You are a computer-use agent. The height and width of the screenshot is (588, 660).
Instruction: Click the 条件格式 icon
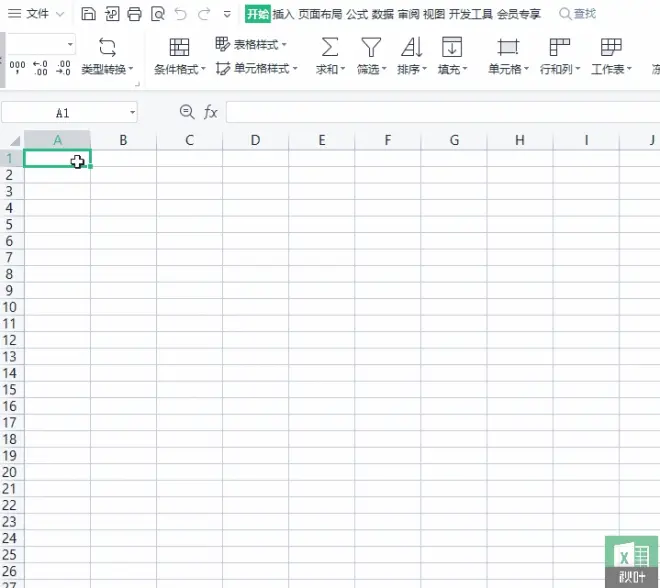click(179, 47)
